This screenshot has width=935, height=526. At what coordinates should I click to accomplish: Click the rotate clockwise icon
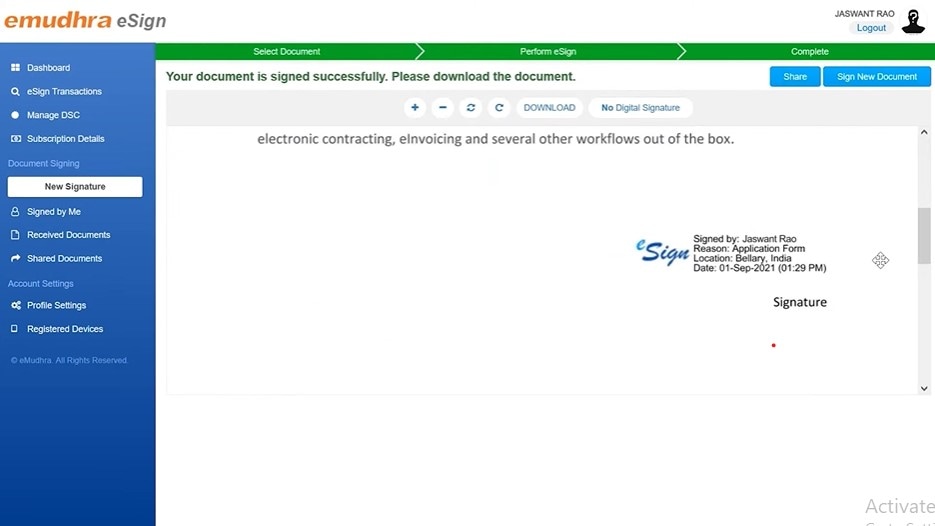coord(499,107)
